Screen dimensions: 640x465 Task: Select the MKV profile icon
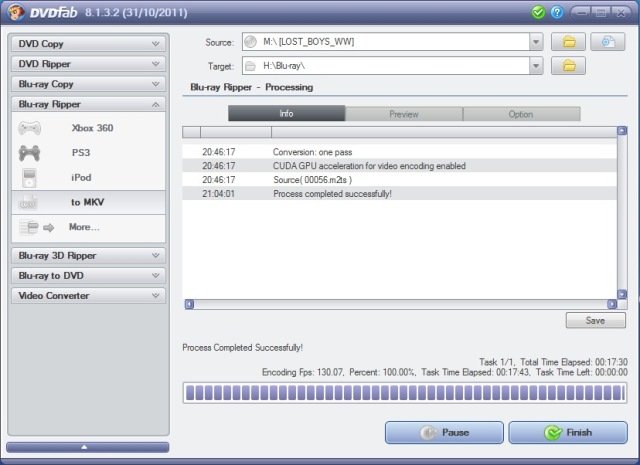(x=28, y=202)
